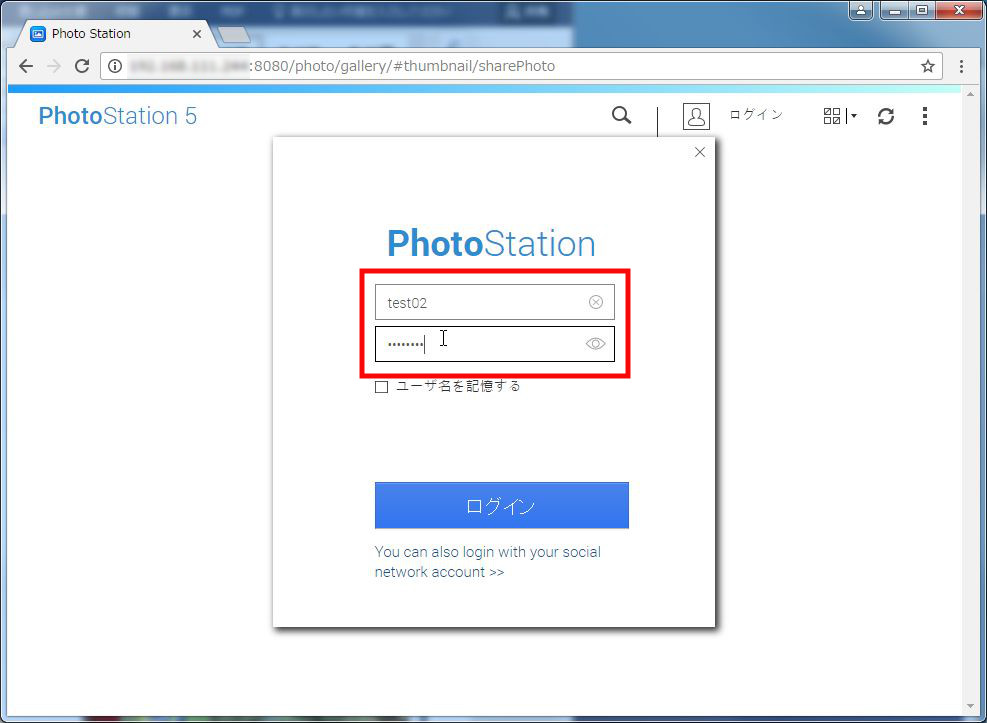Open Chrome's three-dot menu
Viewport: 987px width, 723px height.
(961, 66)
